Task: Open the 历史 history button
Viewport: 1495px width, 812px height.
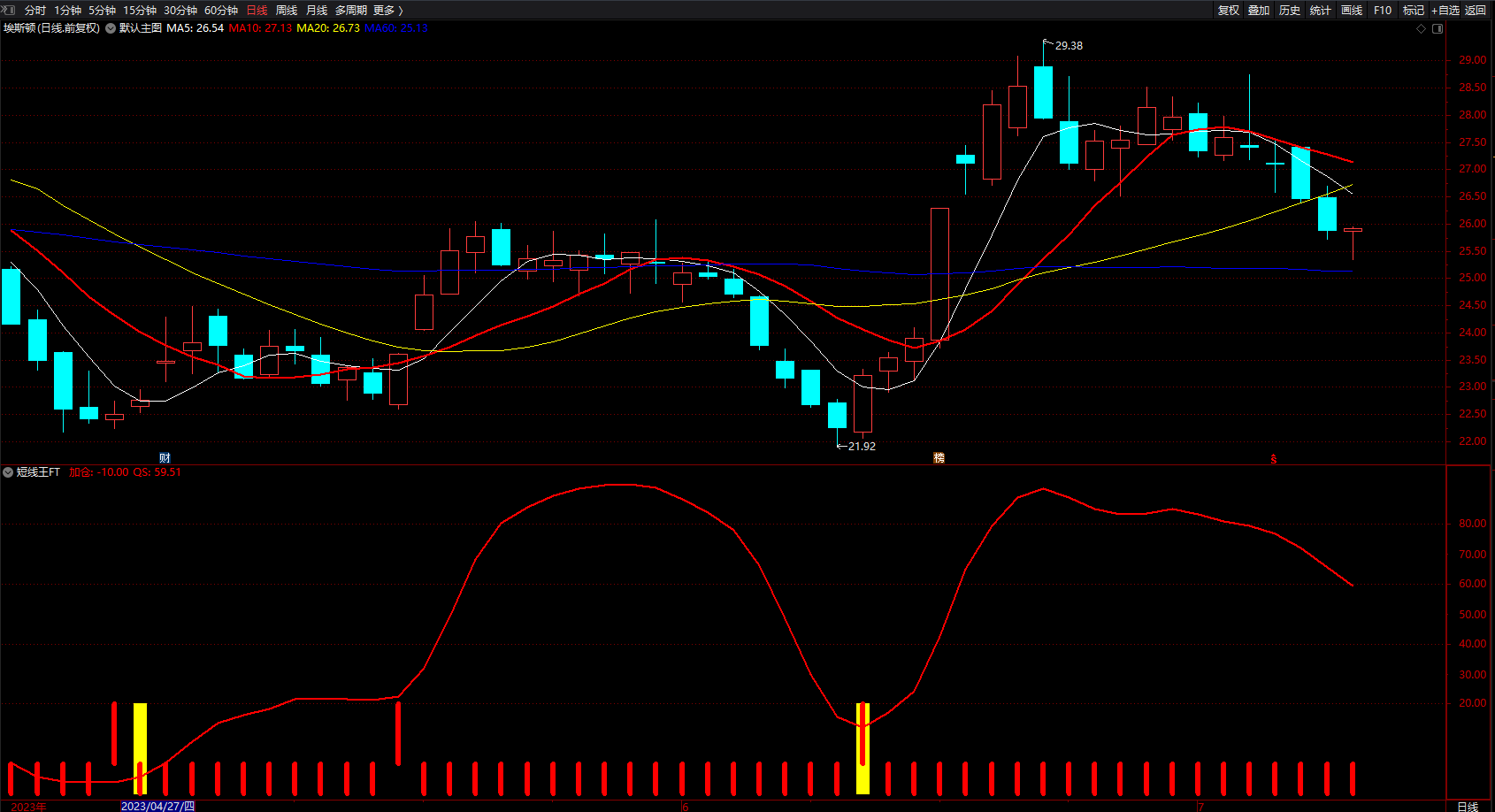Action: click(1290, 11)
